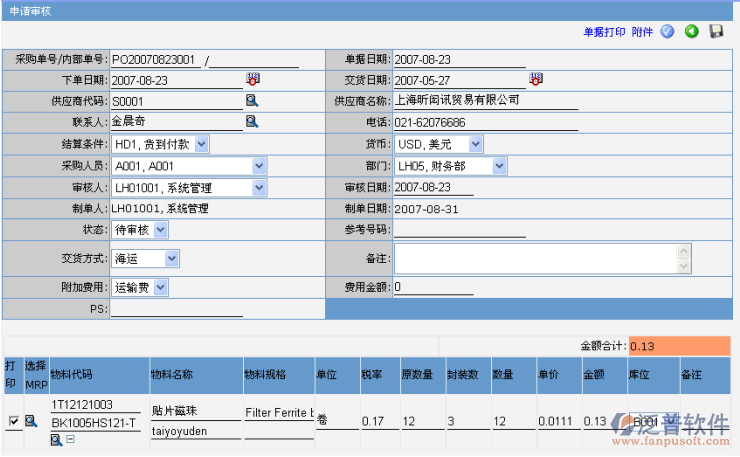
Task: Click the 单据打印 link
Action: (x=604, y=32)
